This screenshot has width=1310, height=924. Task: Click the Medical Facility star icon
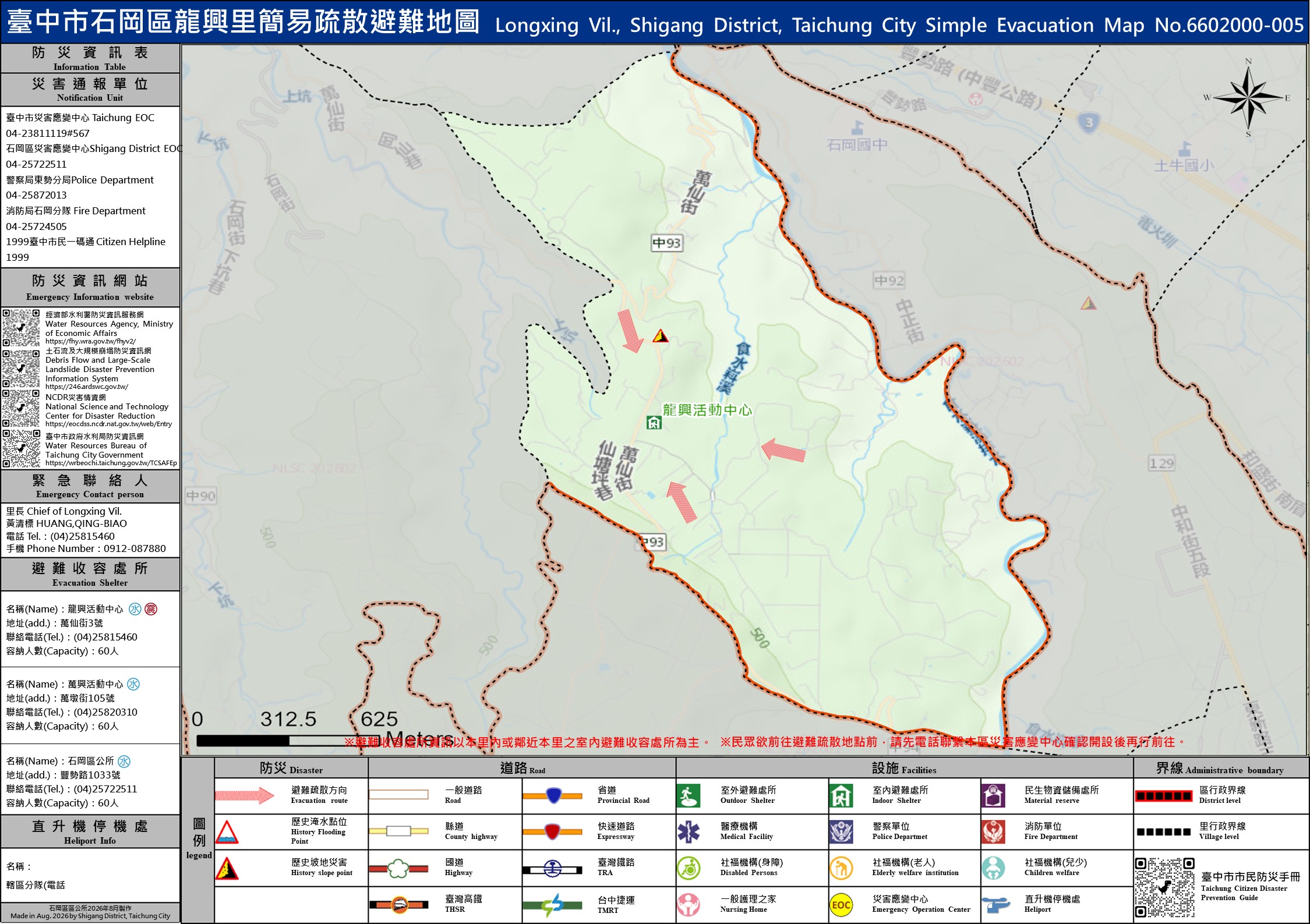[x=688, y=832]
